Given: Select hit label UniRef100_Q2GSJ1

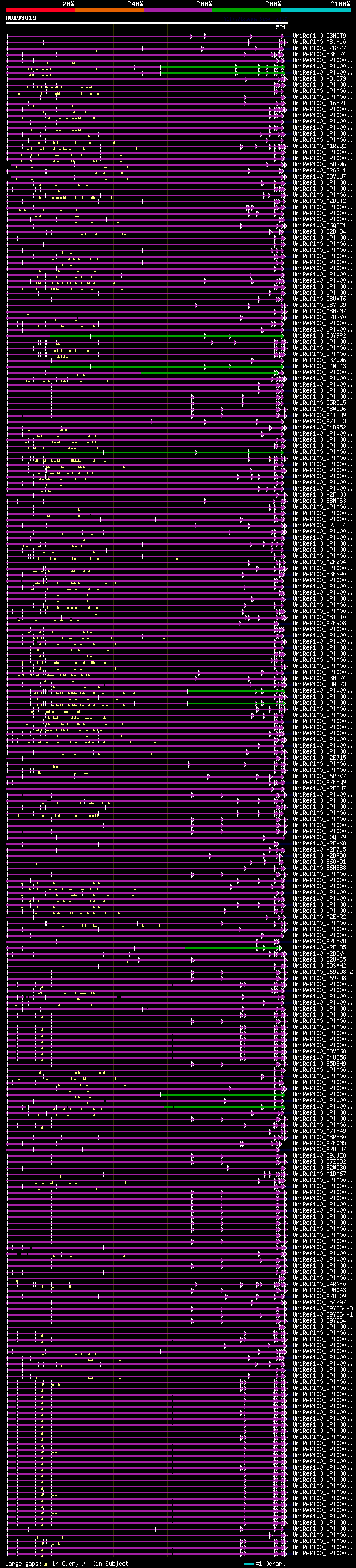Looking at the screenshot, I should click(x=319, y=170).
